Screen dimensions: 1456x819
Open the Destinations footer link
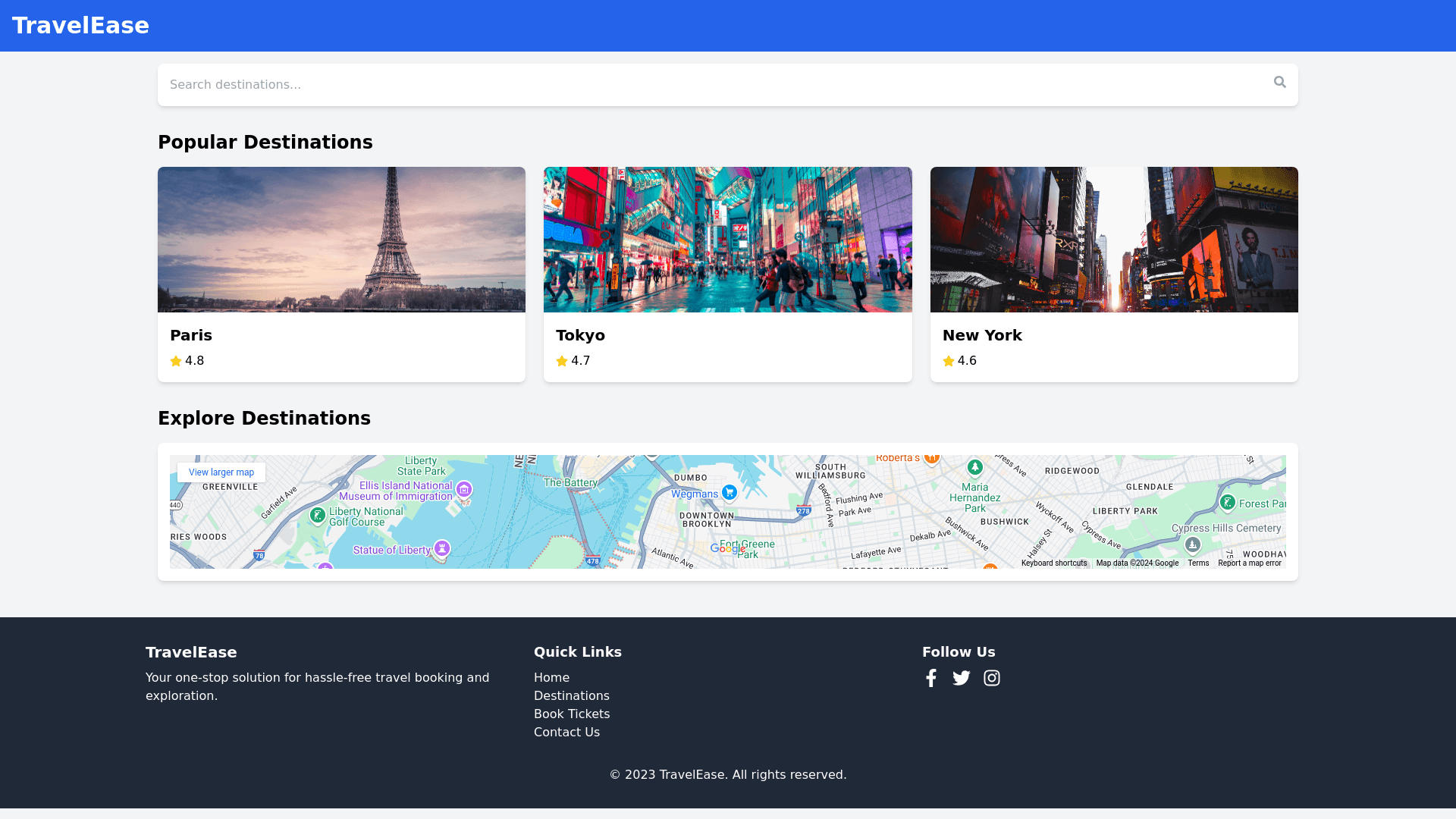[571, 696]
